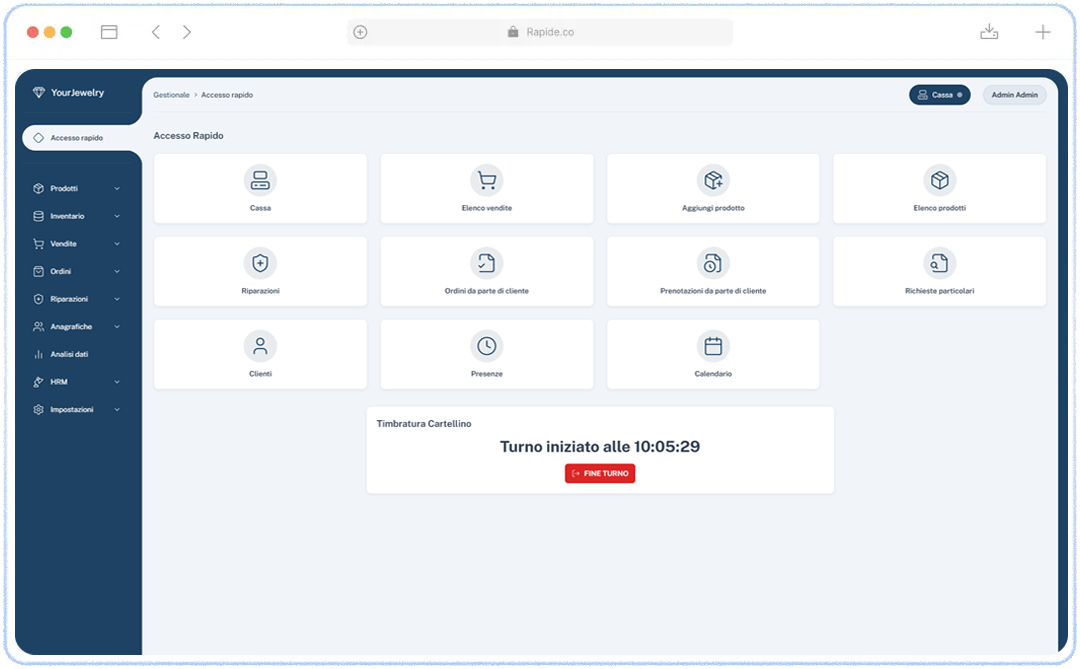Click the browser download icon
The image size is (1080, 669).
(989, 31)
